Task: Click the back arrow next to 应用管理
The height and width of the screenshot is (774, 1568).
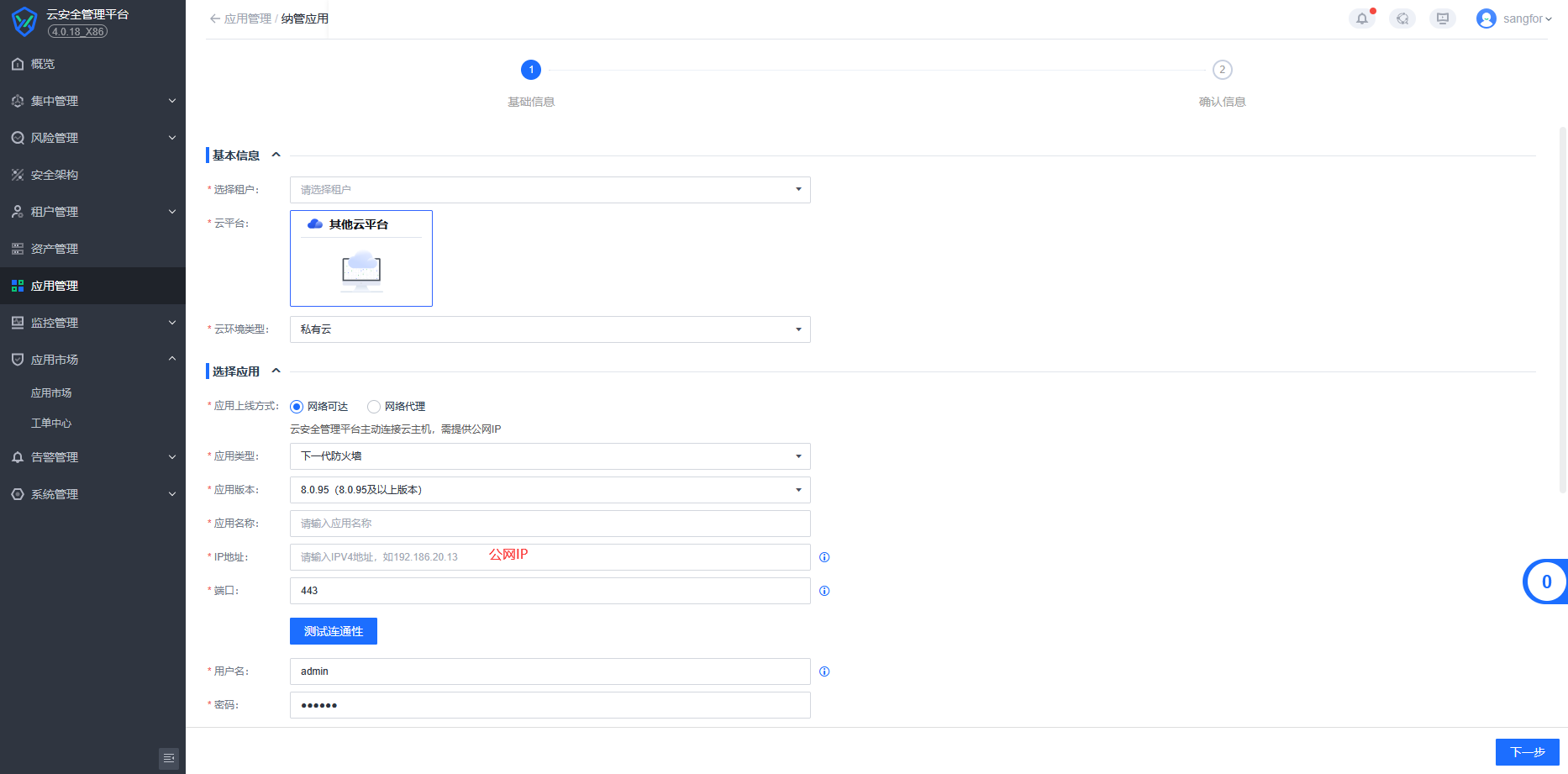Action: coord(214,18)
